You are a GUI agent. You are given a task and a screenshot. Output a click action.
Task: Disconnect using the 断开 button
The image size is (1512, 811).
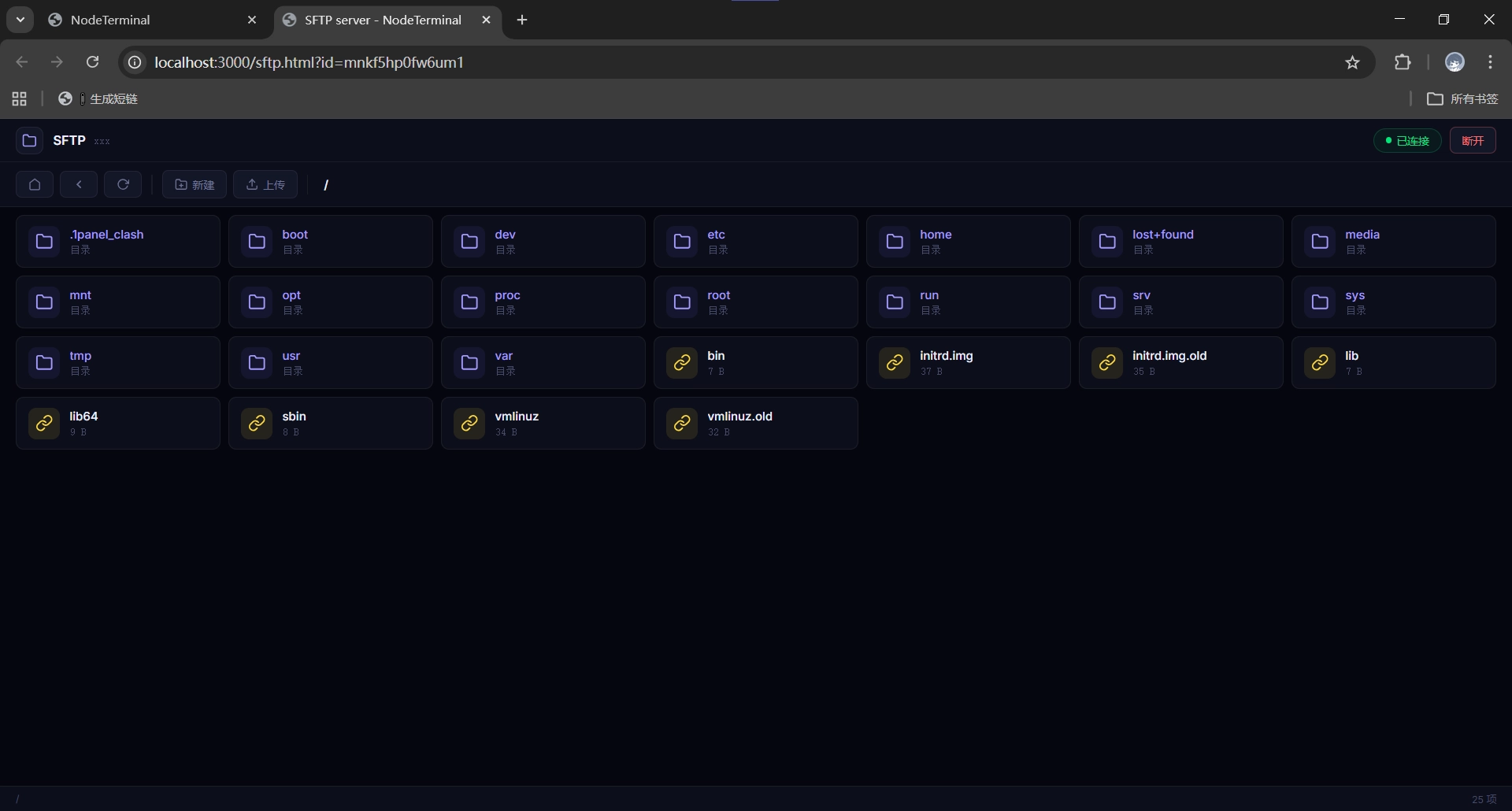[x=1473, y=140]
